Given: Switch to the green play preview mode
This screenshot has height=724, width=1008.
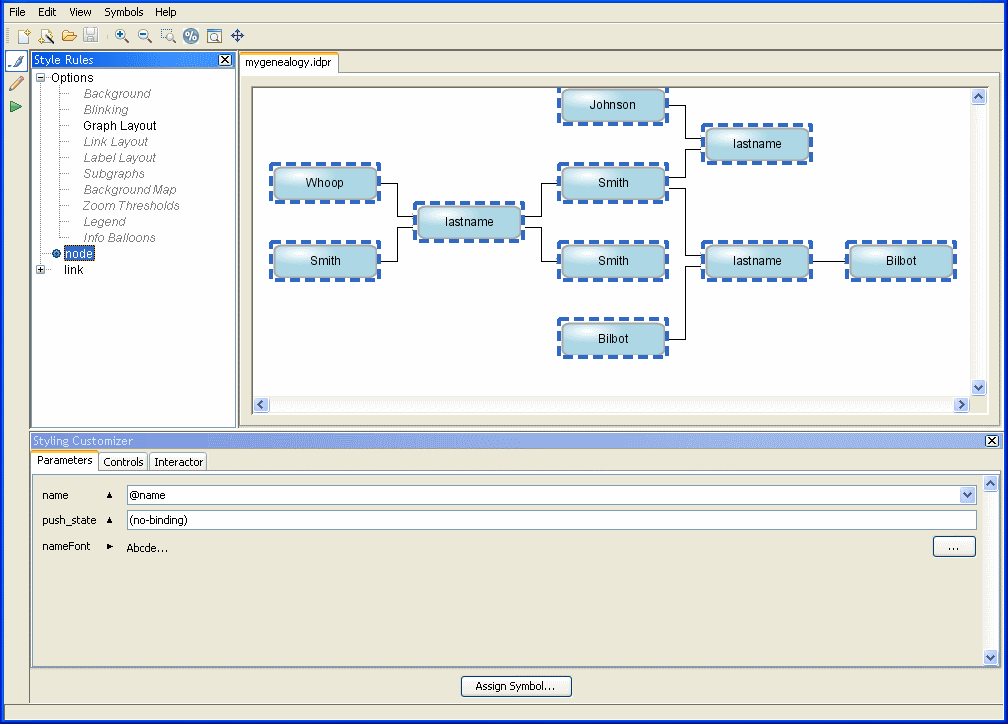Looking at the screenshot, I should [16, 106].
